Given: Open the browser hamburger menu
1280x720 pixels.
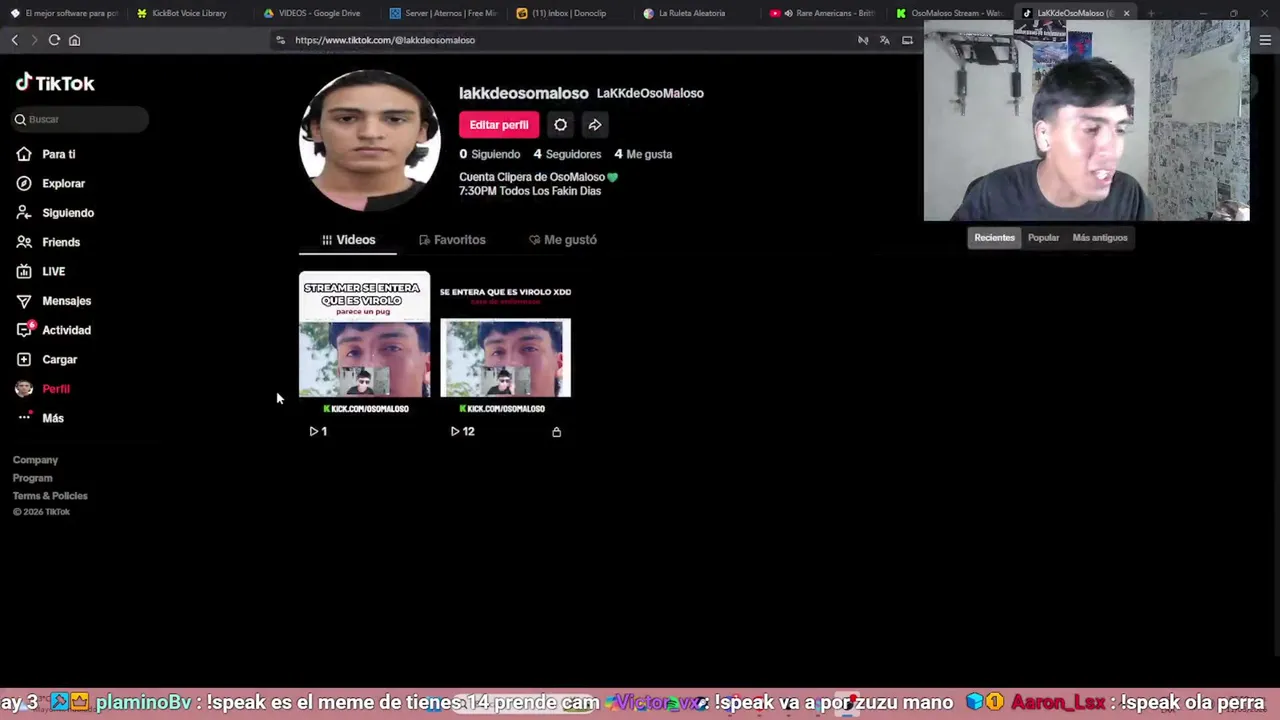Looking at the screenshot, I should 1265,40.
